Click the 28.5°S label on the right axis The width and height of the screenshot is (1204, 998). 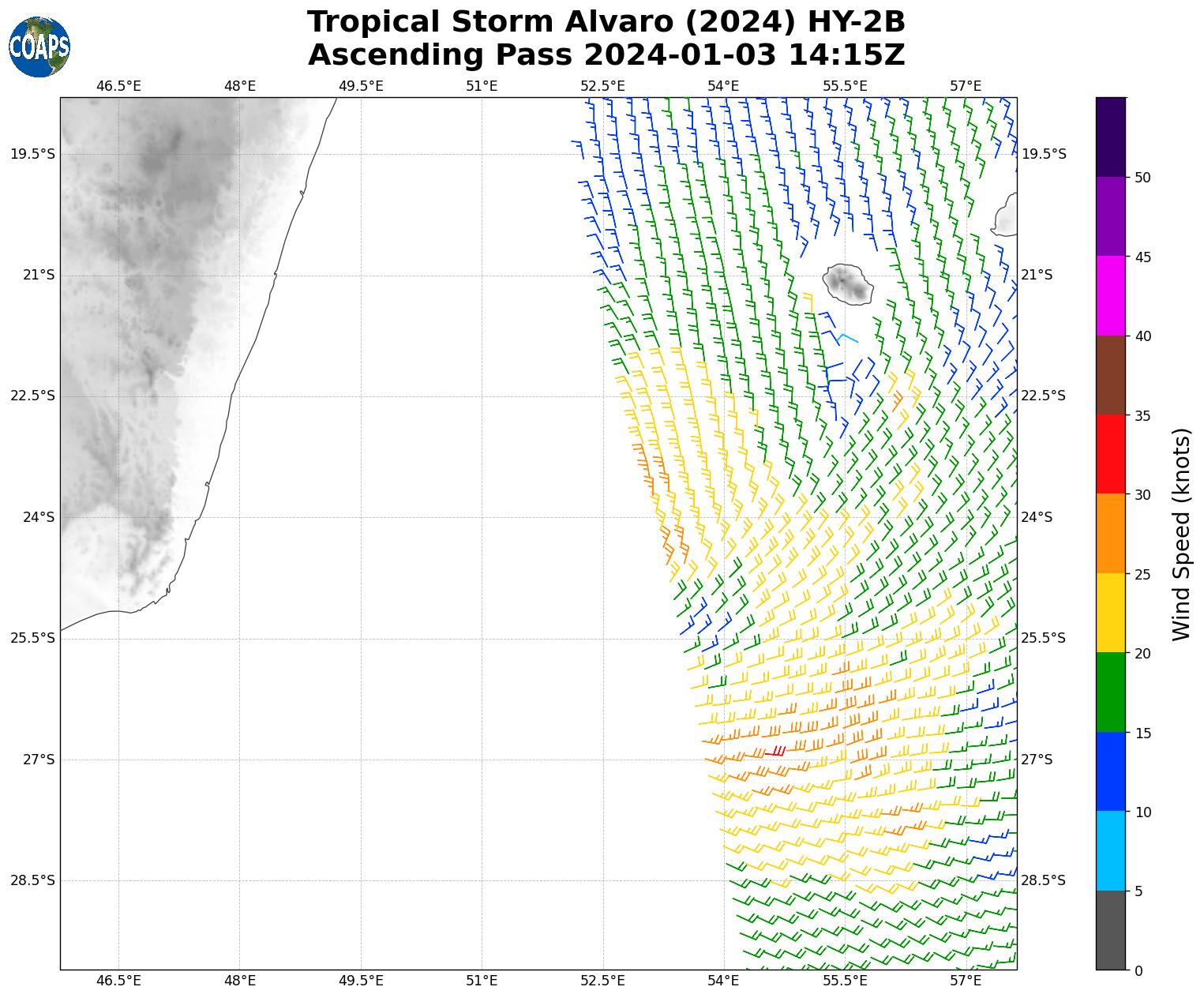point(1043,880)
